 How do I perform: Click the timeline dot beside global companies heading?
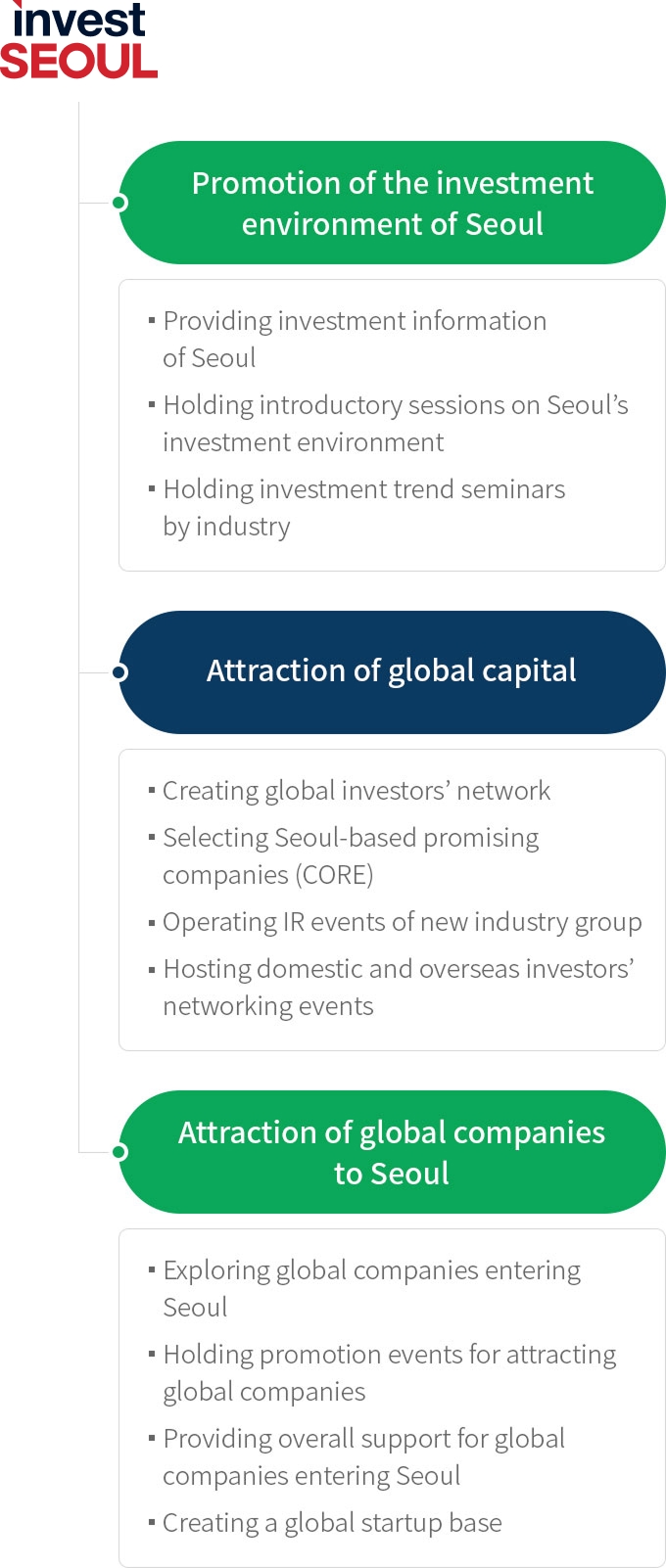point(119,1152)
